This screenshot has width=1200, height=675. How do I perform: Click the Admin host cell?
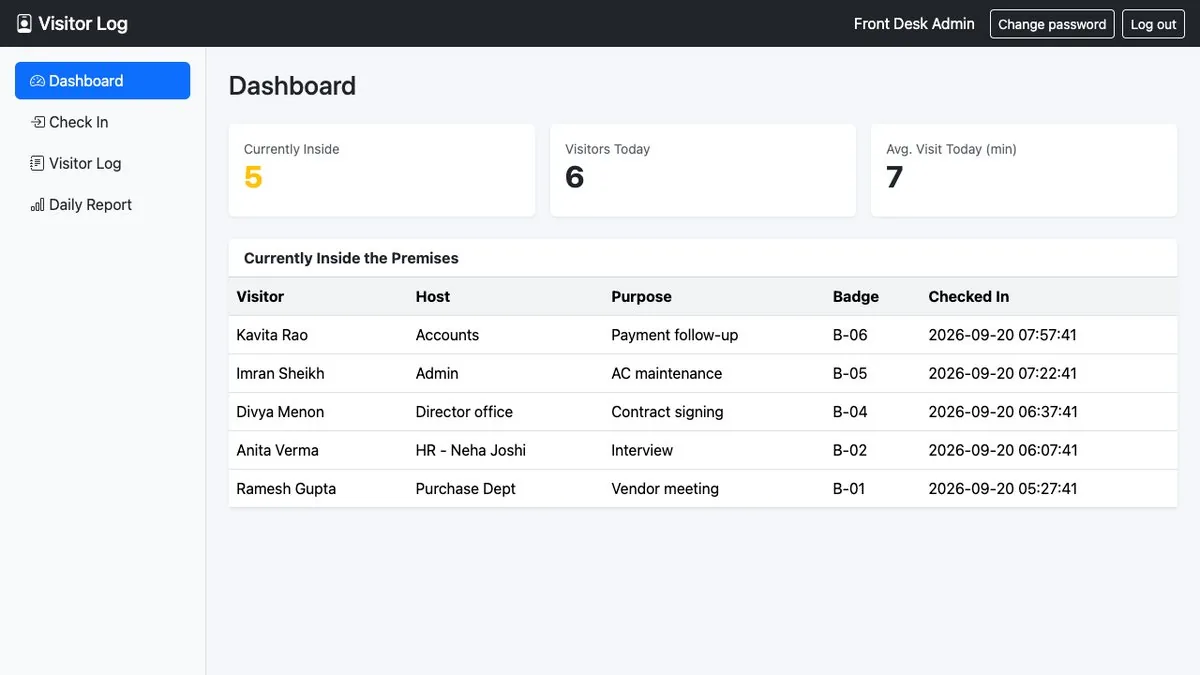pyautogui.click(x=437, y=373)
